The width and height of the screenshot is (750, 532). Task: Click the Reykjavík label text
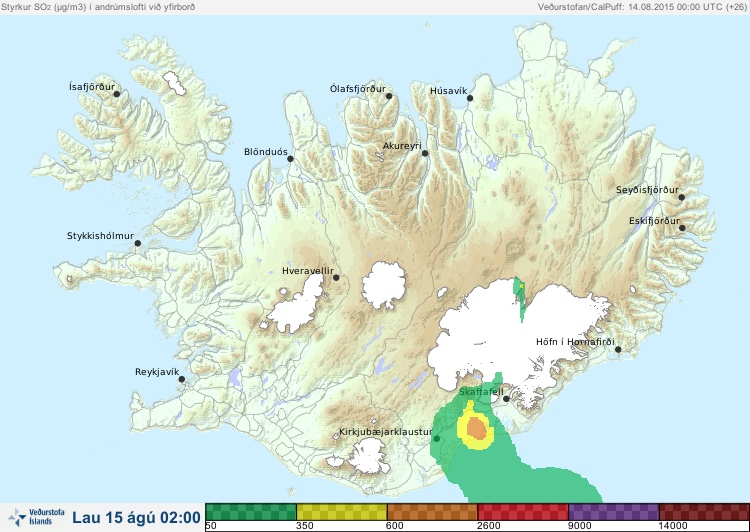(x=157, y=372)
